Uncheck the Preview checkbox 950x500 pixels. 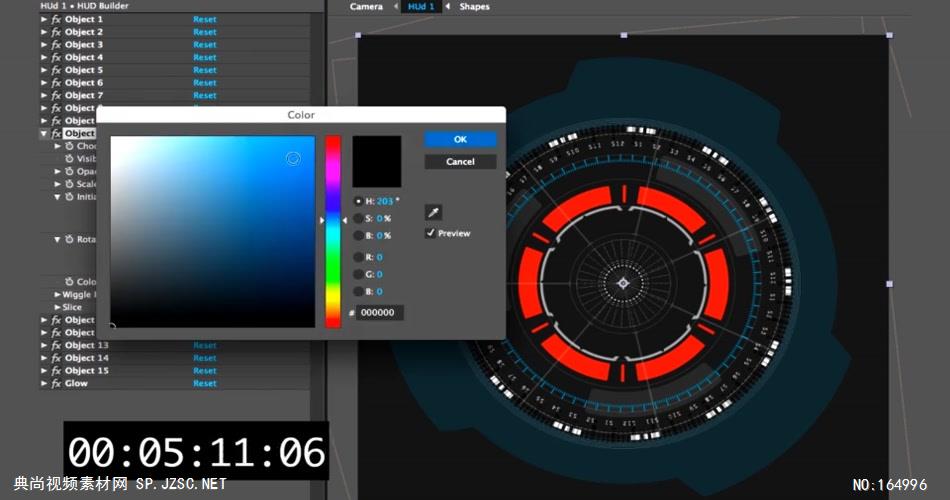tap(430, 233)
